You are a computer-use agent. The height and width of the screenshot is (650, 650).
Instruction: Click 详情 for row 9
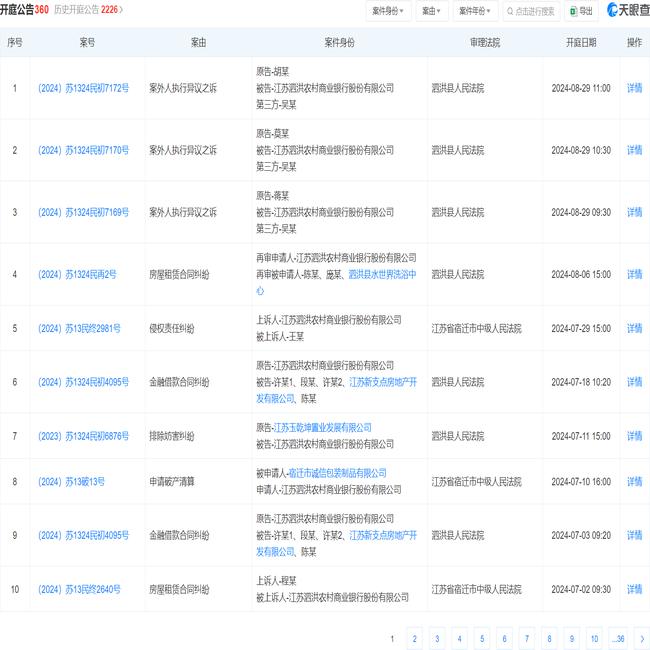(634, 535)
